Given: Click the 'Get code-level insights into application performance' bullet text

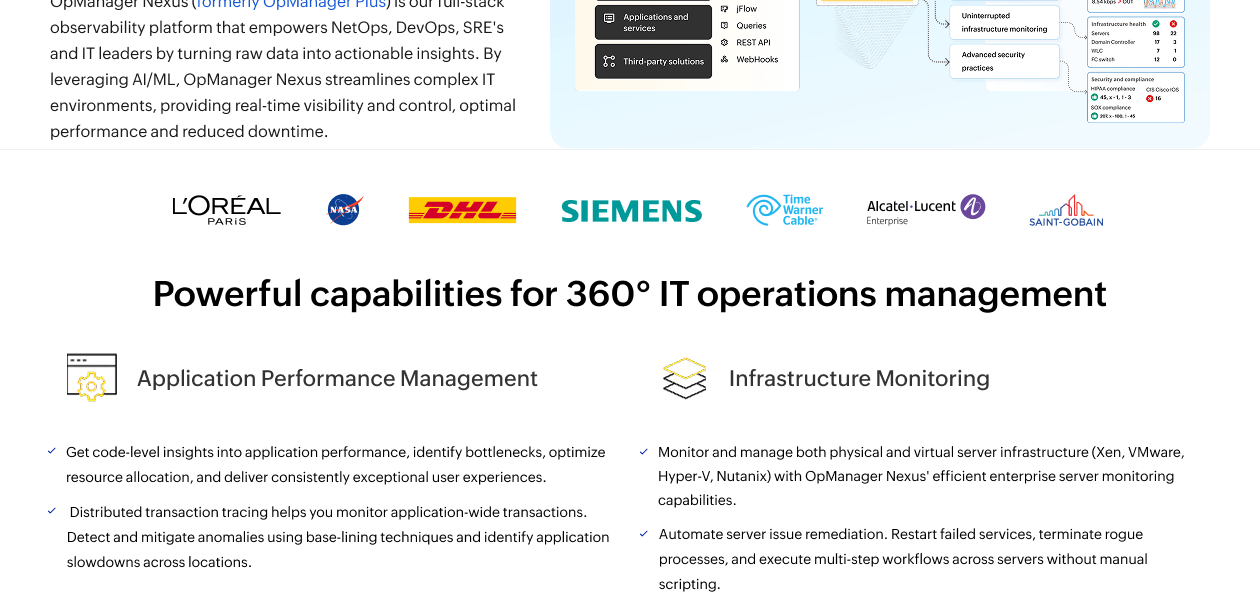Looking at the screenshot, I should click(336, 465).
